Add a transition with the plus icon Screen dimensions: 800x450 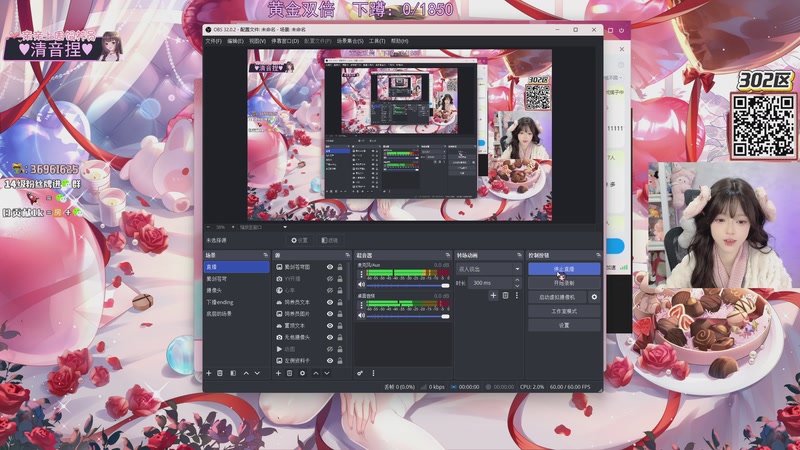pos(493,295)
